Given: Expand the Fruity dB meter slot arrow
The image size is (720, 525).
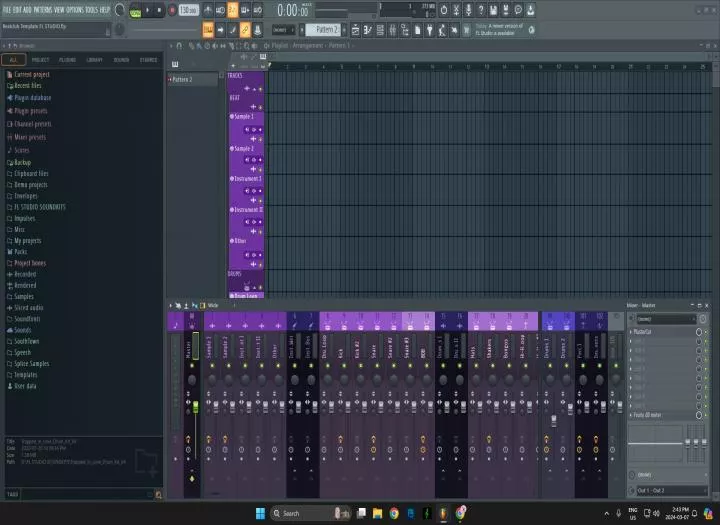Looking at the screenshot, I should [631, 415].
